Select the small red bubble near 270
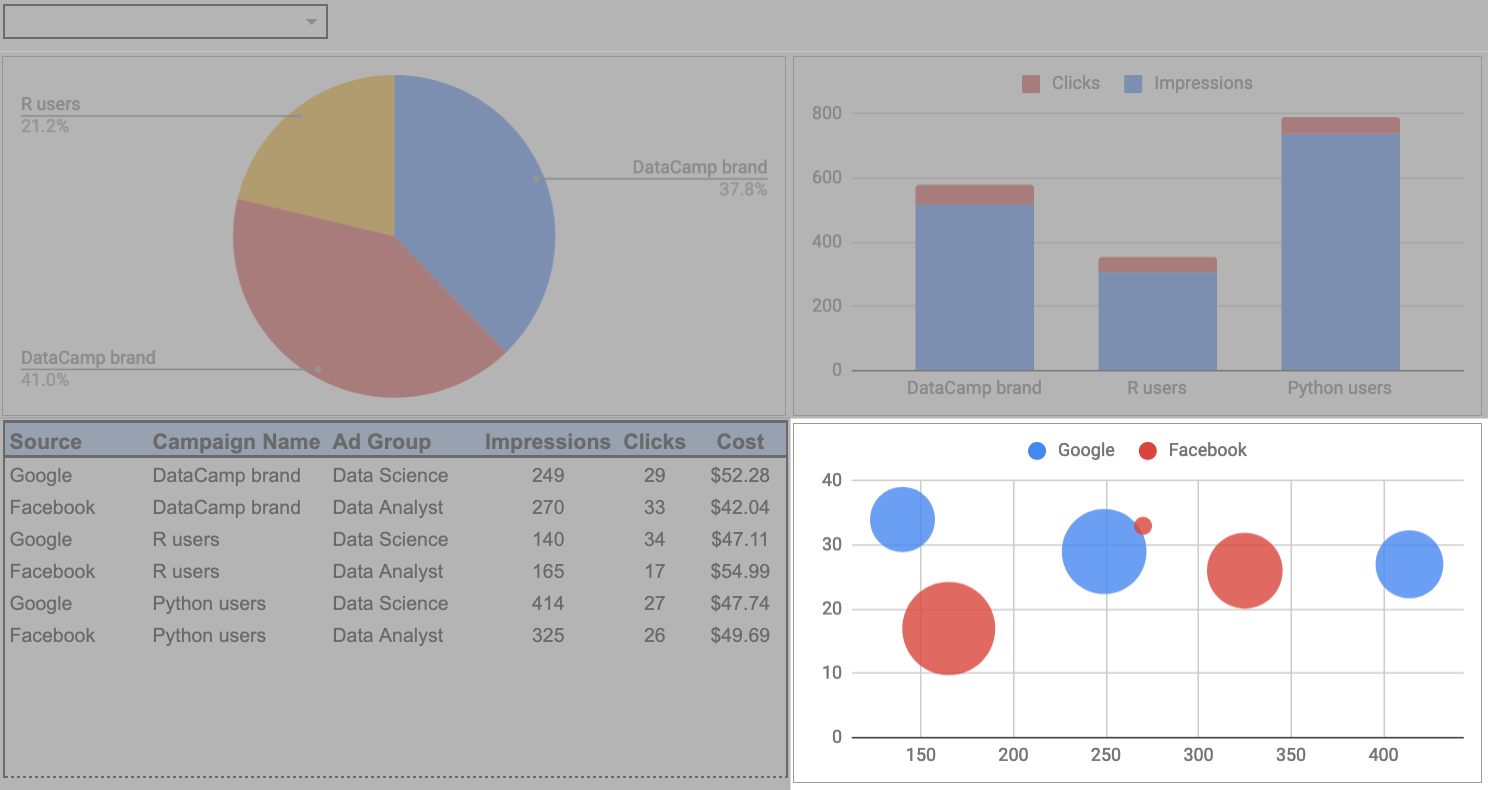Screen dimensions: 1488x790 tap(1143, 526)
